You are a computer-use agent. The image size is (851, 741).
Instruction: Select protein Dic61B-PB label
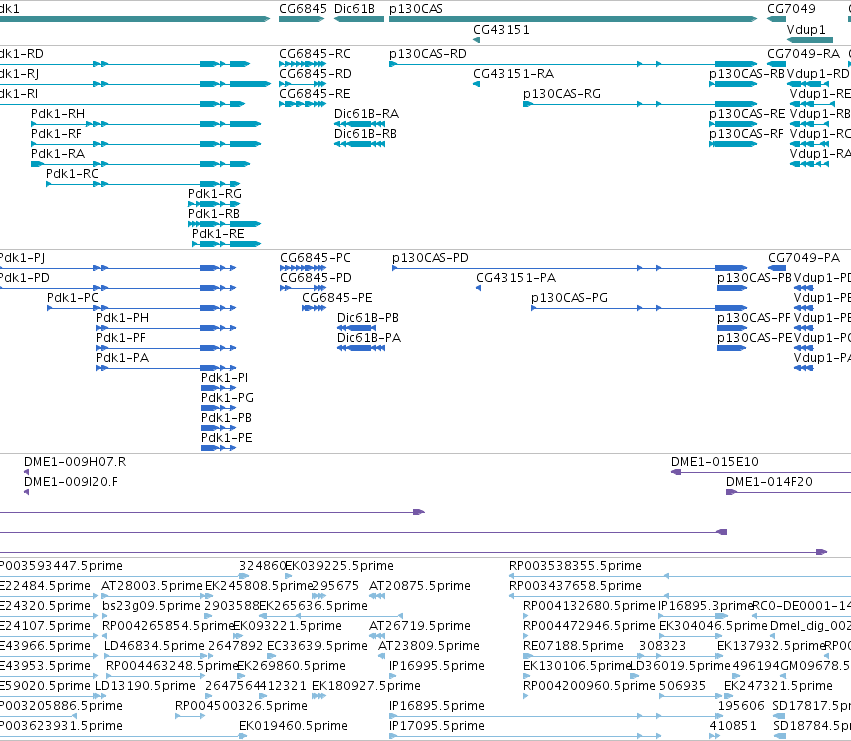(368, 318)
